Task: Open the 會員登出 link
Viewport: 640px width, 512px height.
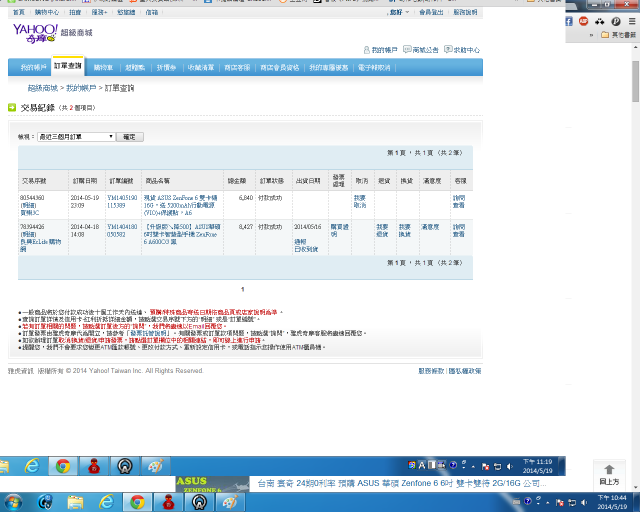Action: point(431,12)
